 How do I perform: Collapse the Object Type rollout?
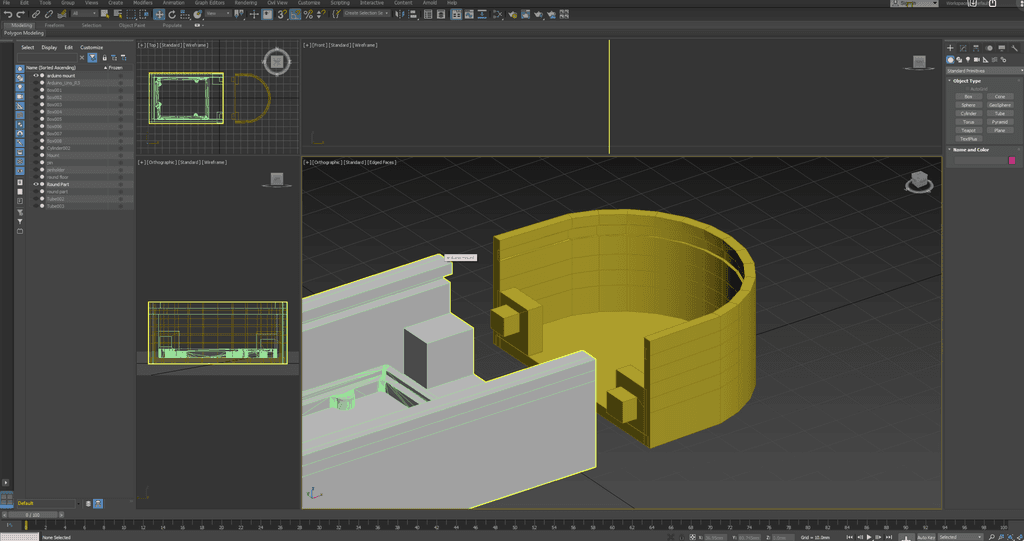[966, 81]
